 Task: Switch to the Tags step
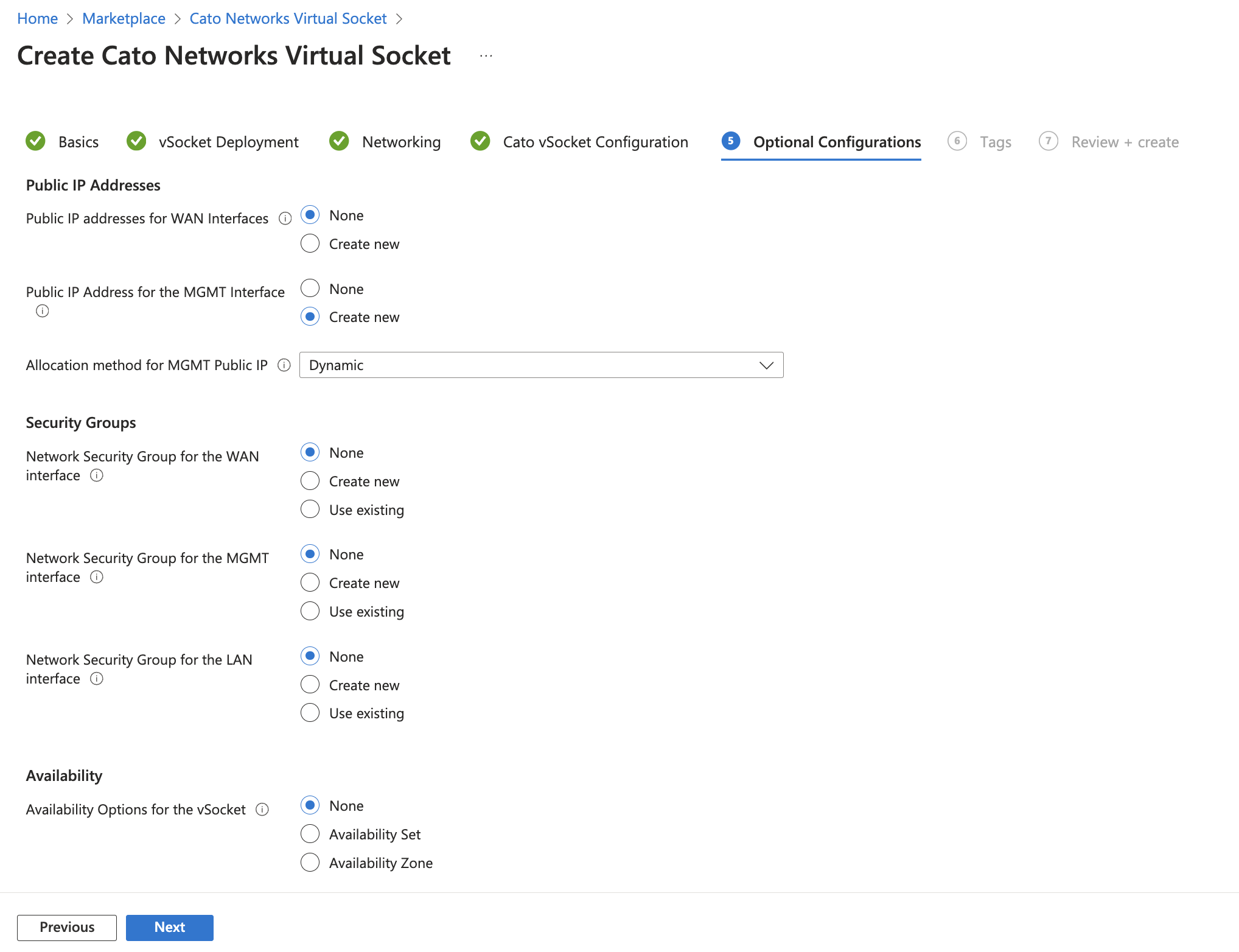point(995,141)
